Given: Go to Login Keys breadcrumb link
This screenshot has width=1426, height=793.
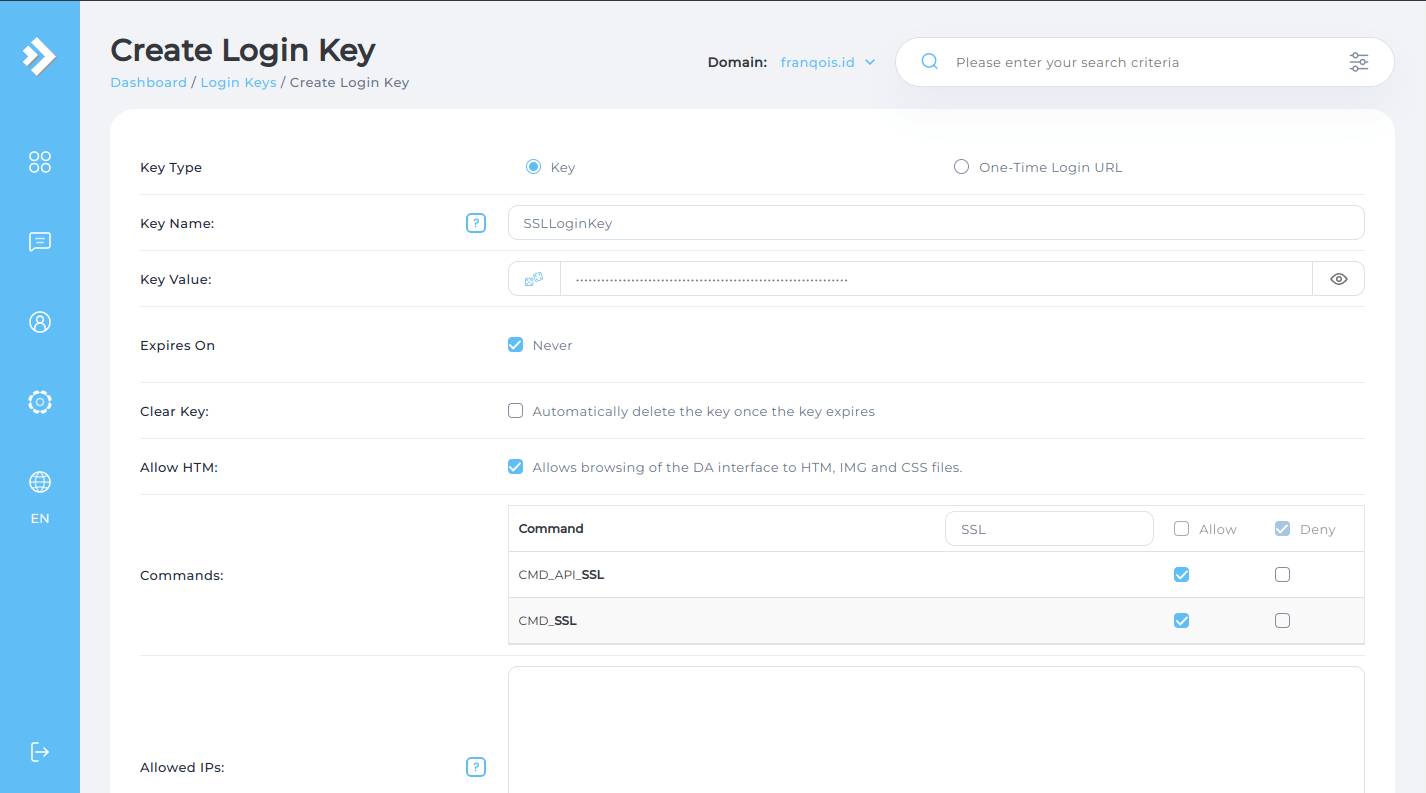Looking at the screenshot, I should tap(238, 83).
